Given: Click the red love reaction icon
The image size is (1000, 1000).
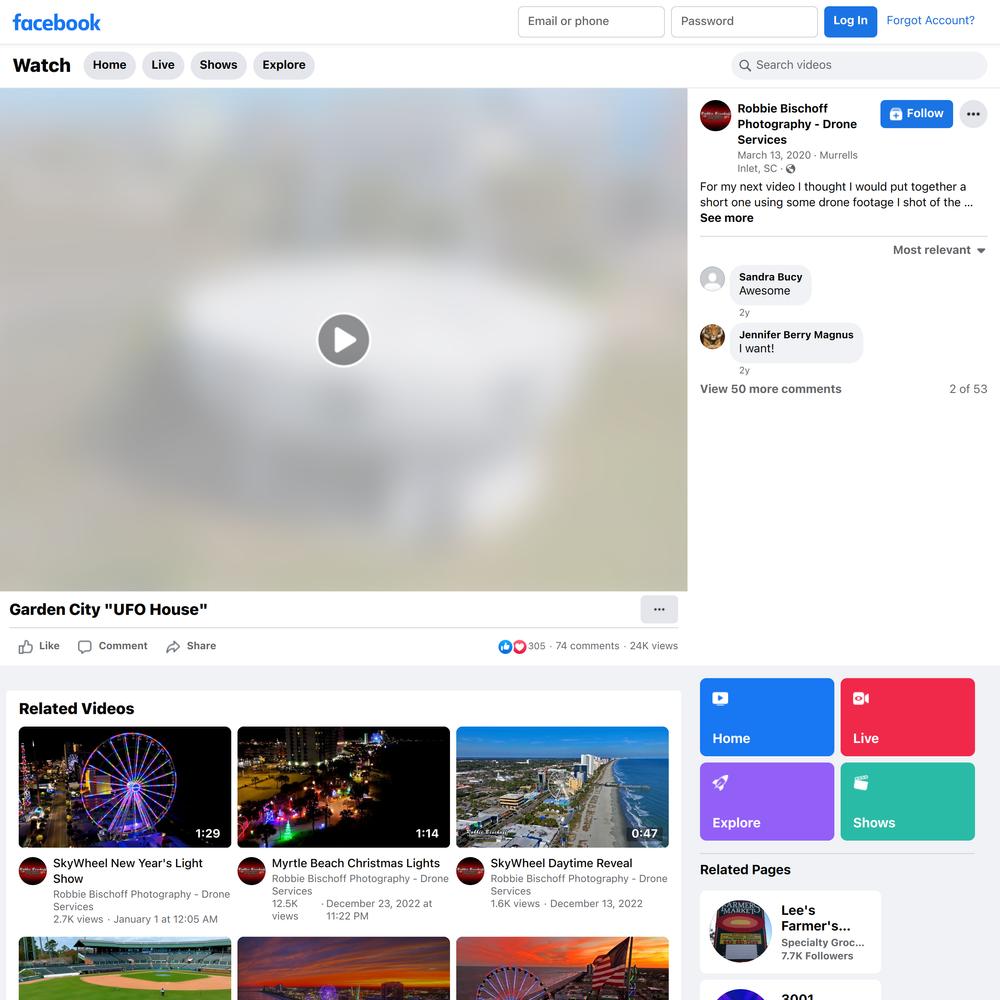Looking at the screenshot, I should coord(519,647).
